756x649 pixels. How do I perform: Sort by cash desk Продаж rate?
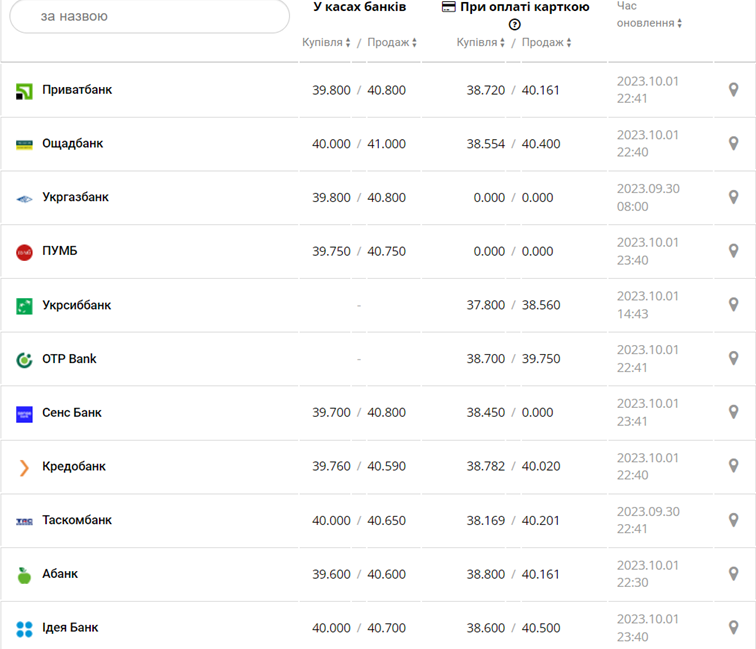pos(391,43)
